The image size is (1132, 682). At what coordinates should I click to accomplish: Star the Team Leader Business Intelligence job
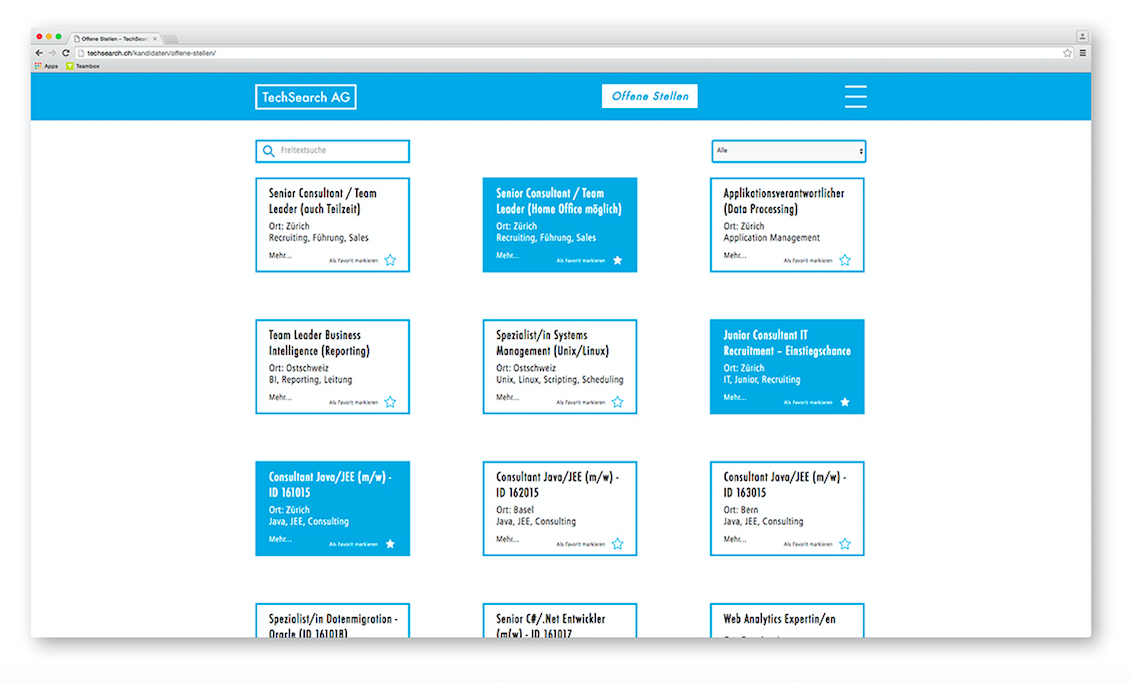point(390,402)
